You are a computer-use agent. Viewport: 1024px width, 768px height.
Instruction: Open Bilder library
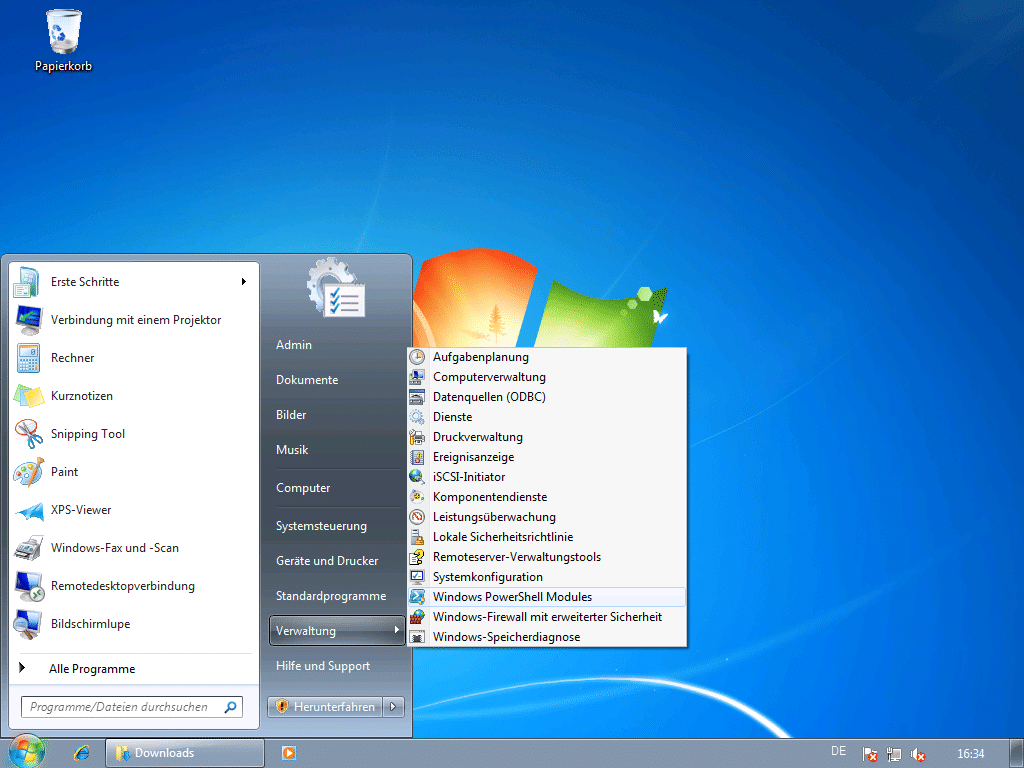[x=291, y=415]
